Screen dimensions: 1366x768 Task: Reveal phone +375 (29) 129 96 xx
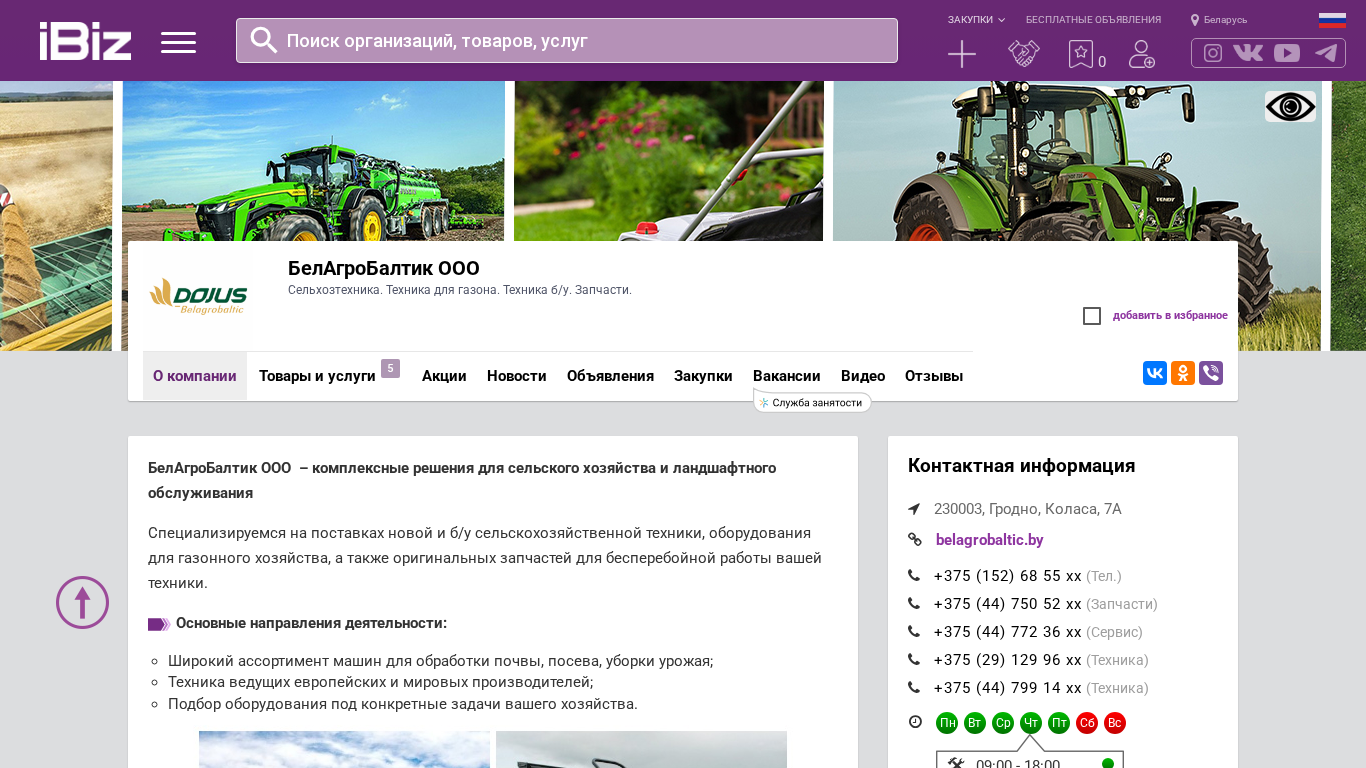(1008, 660)
